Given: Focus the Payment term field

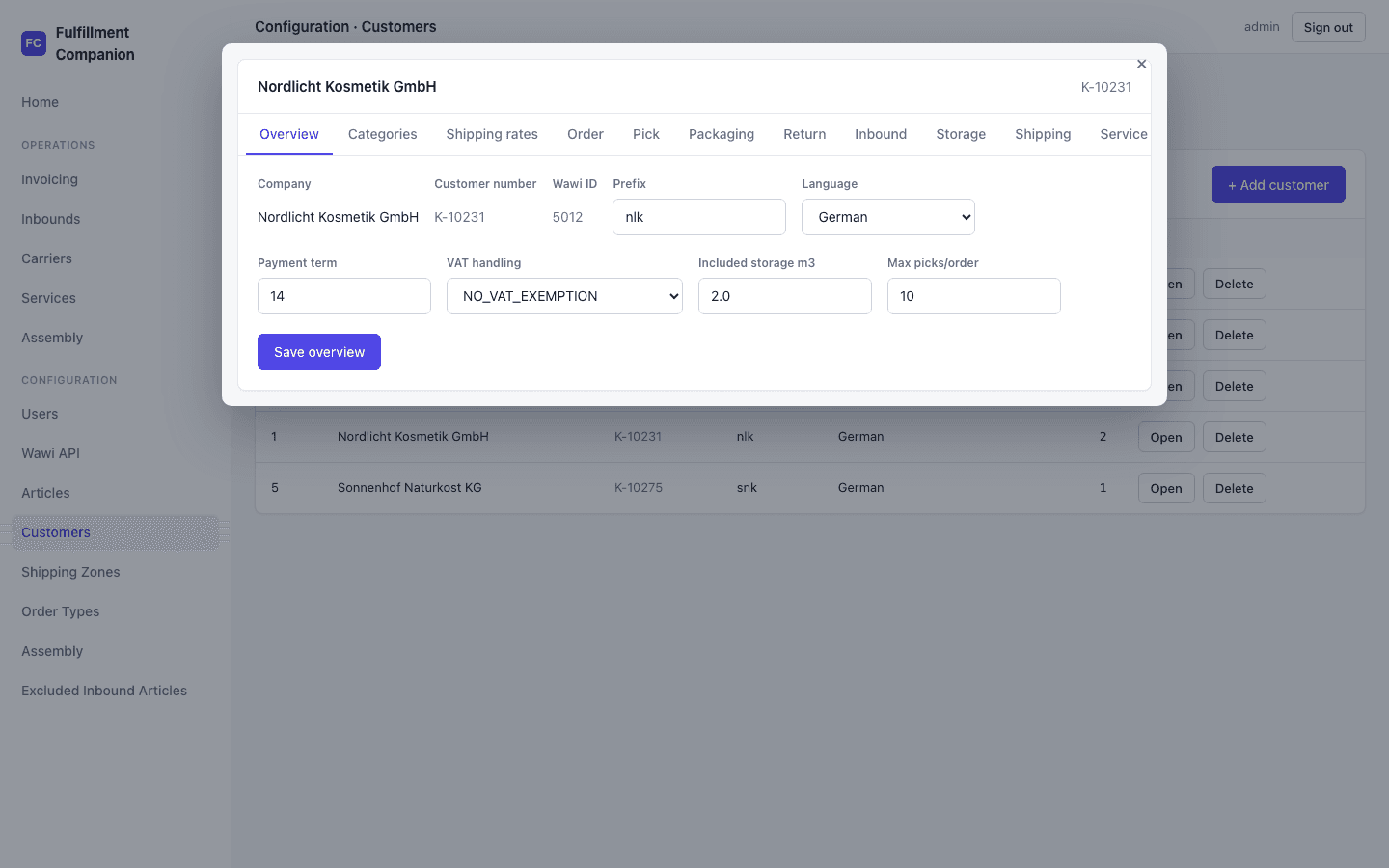Looking at the screenshot, I should (344, 296).
